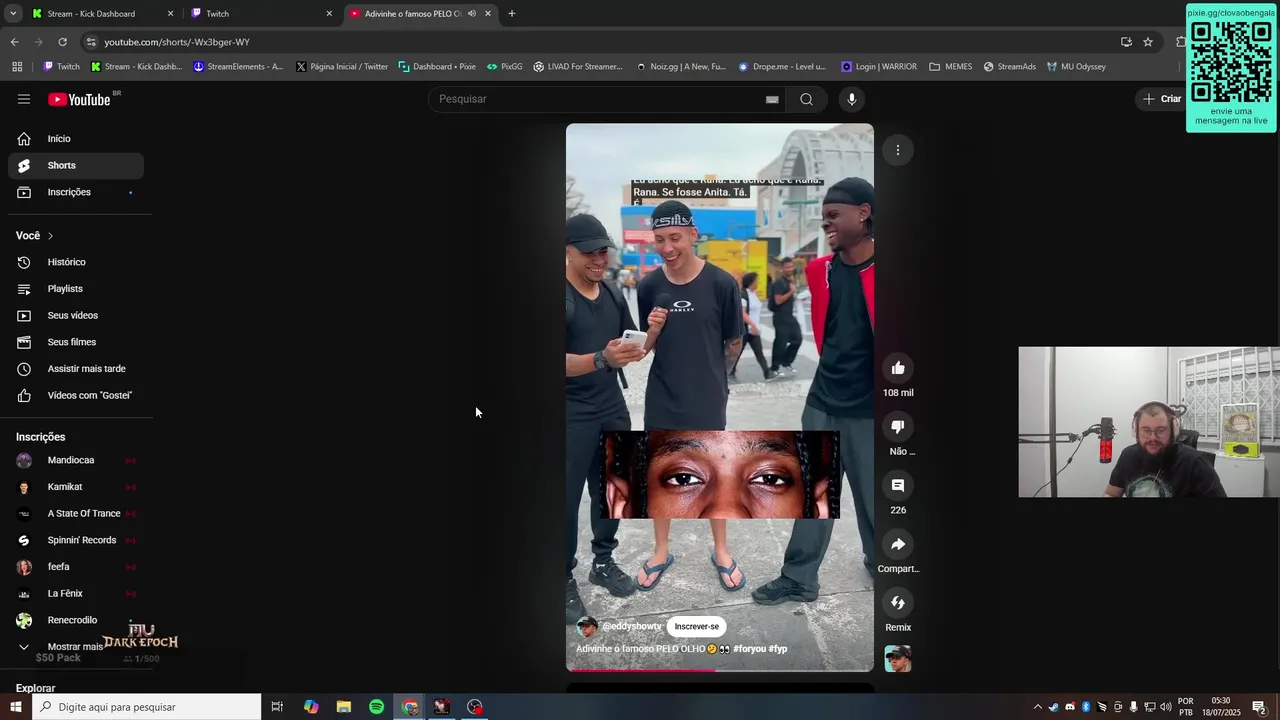The image size is (1280, 720).
Task: Bookmark this page with the star
Action: click(1148, 42)
